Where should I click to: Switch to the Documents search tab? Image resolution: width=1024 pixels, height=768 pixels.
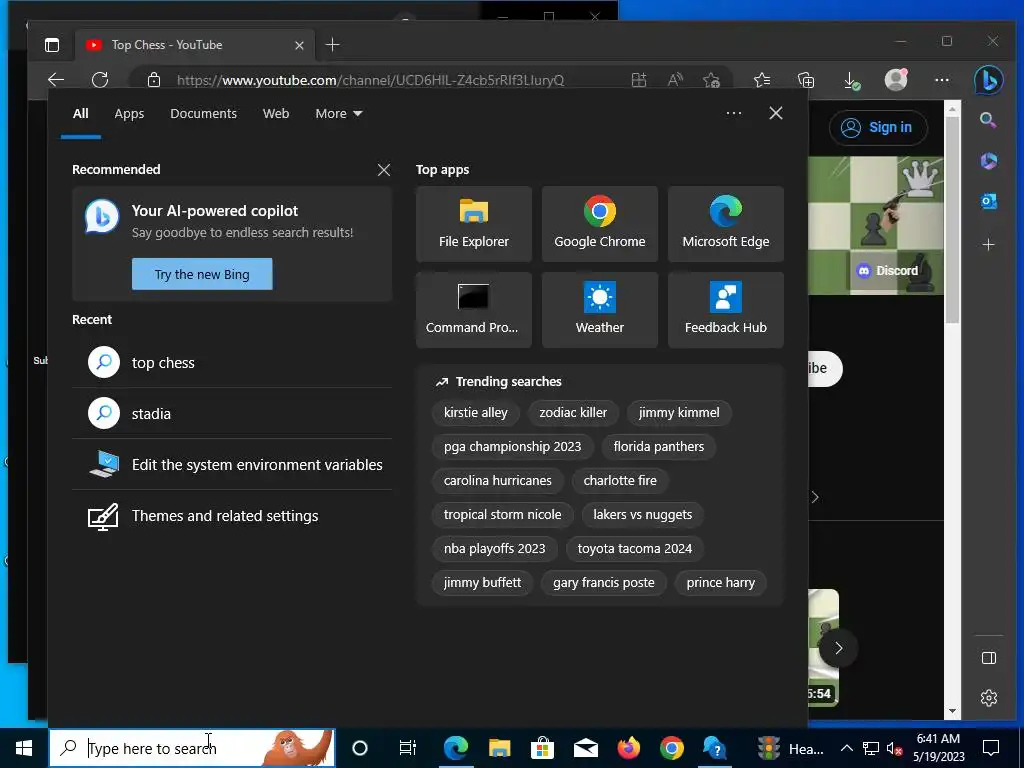click(x=203, y=114)
